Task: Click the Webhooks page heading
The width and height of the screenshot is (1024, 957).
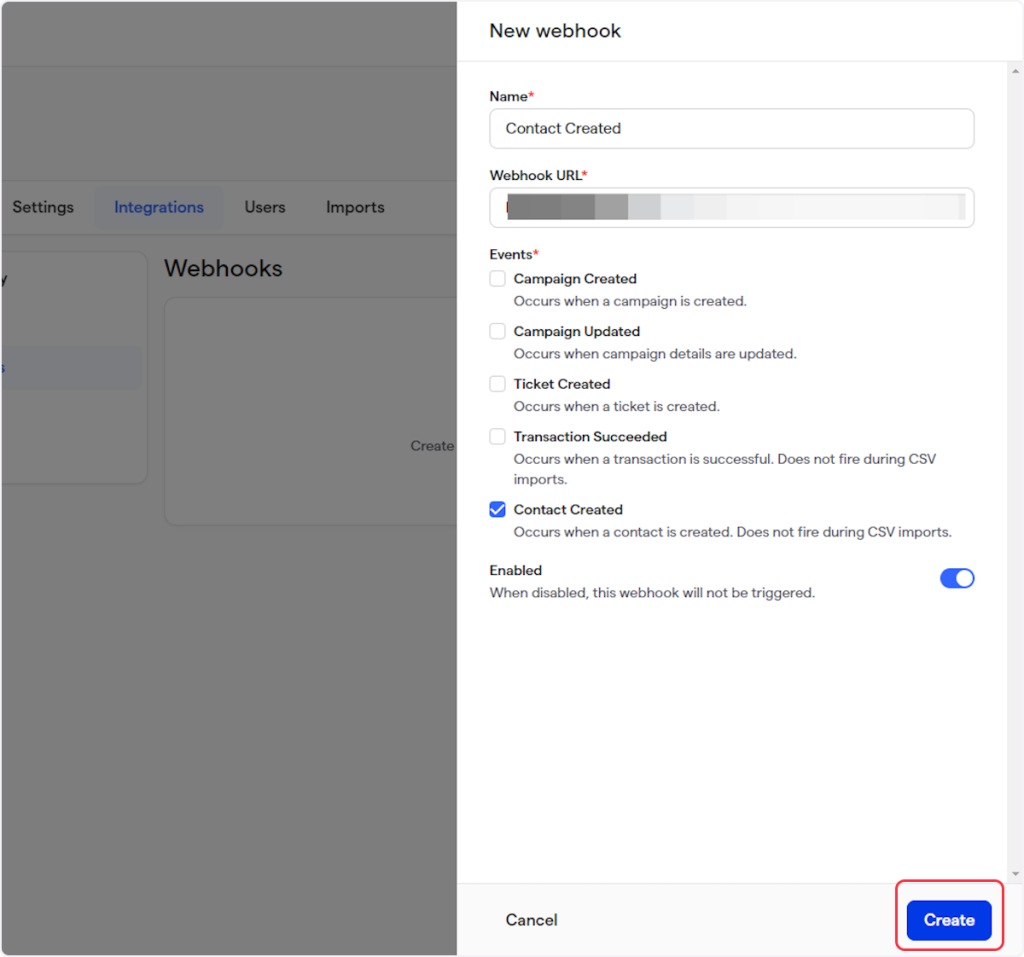Action: (223, 268)
